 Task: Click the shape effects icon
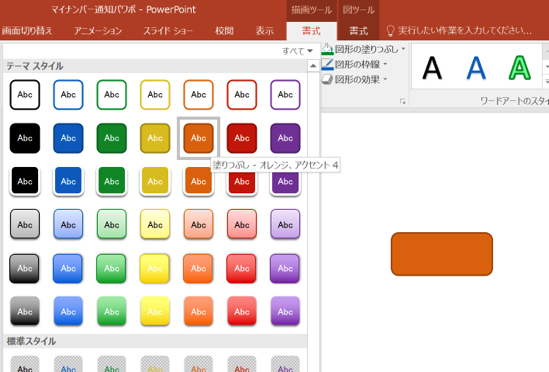327,80
